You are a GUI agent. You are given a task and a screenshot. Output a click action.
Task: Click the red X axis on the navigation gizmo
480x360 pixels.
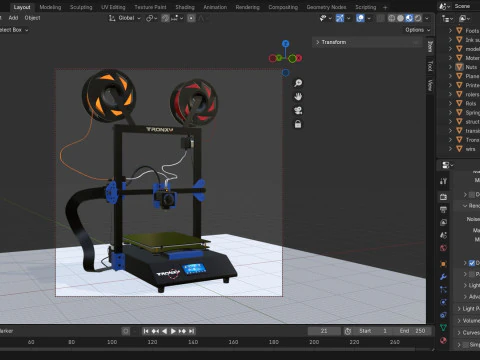[299, 58]
